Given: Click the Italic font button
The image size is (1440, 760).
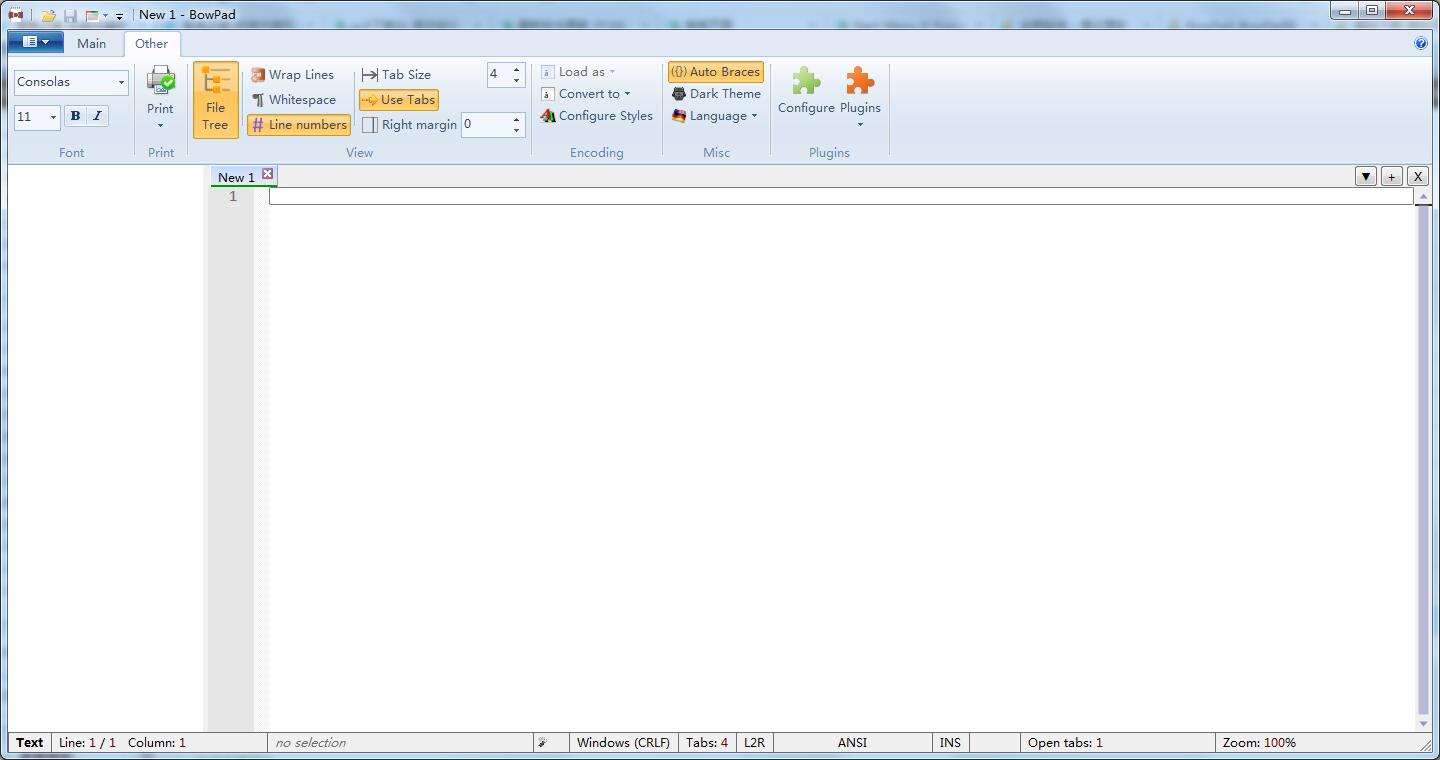Looking at the screenshot, I should pos(97,116).
